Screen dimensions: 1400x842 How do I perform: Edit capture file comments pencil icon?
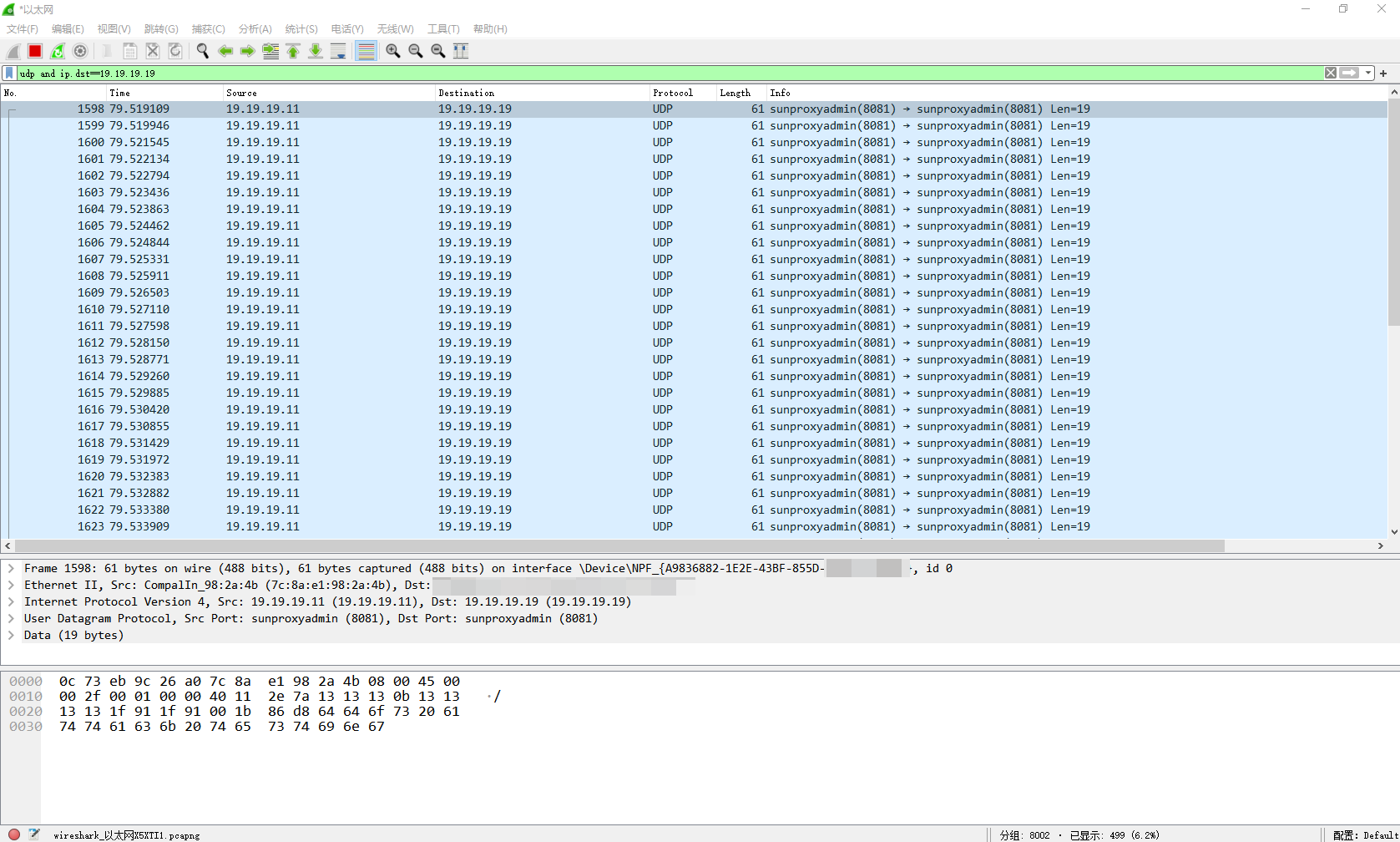click(x=34, y=834)
